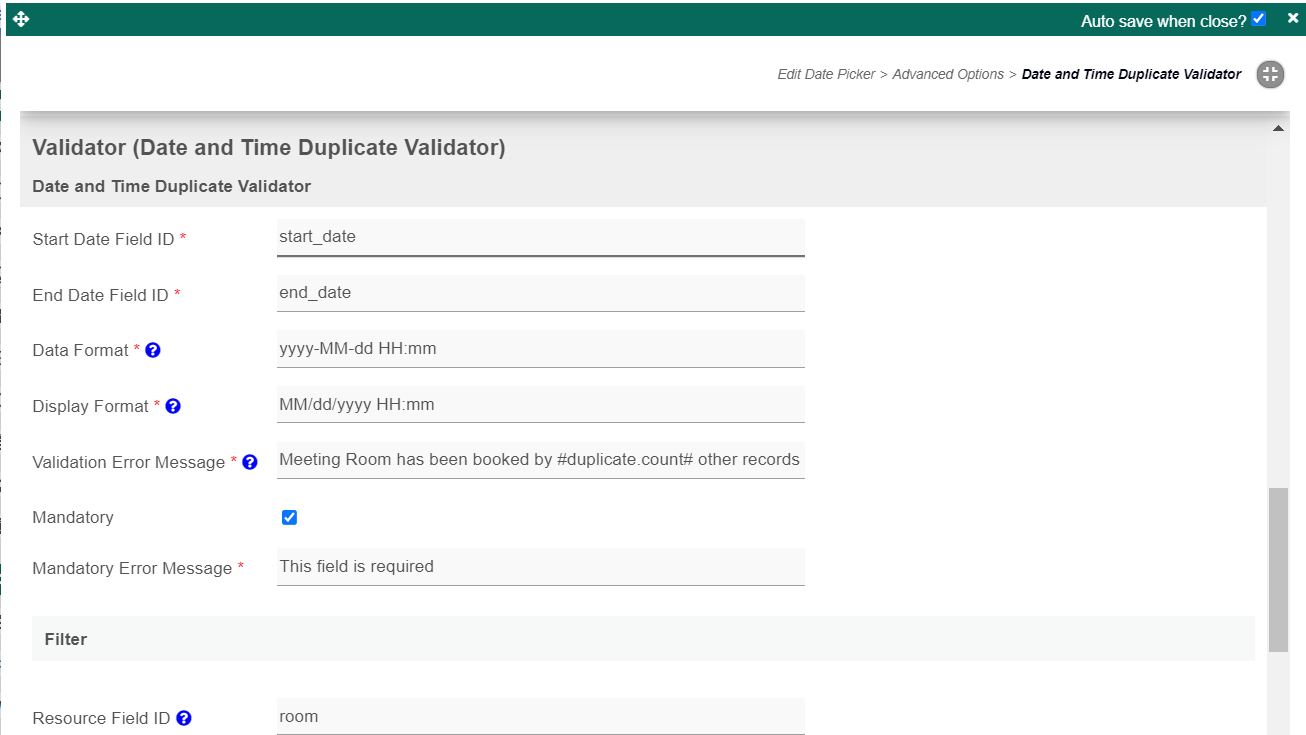Click scrollbar up arrow
Screen dimensions: 1306x735
point(1277,129)
